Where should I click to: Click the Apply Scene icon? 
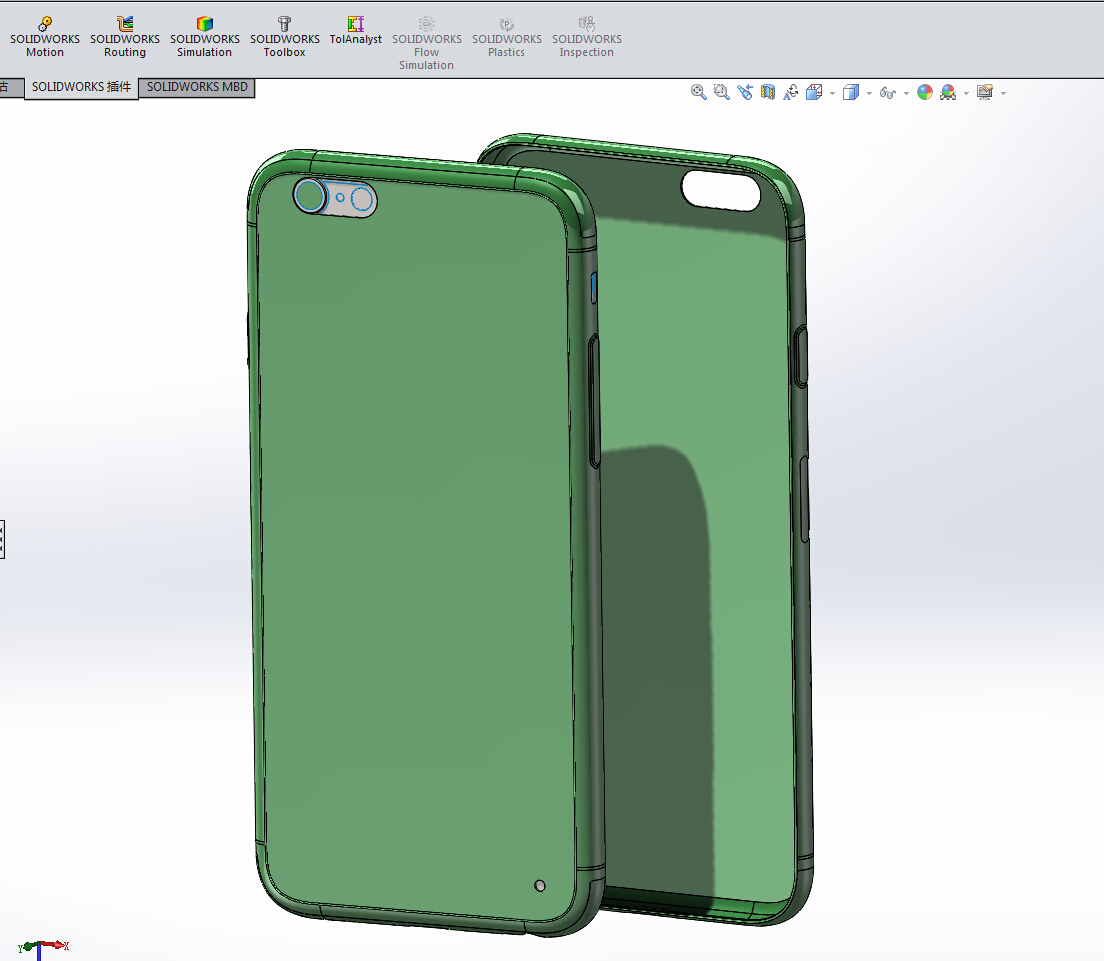(946, 91)
